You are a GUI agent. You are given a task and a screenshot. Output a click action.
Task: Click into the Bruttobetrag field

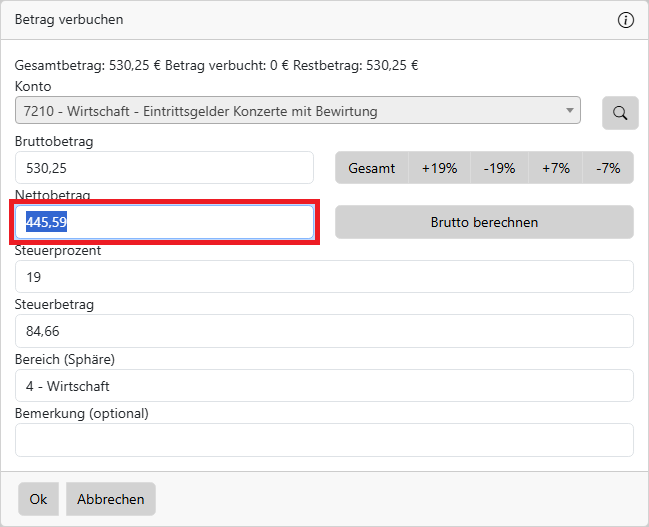pos(164,168)
